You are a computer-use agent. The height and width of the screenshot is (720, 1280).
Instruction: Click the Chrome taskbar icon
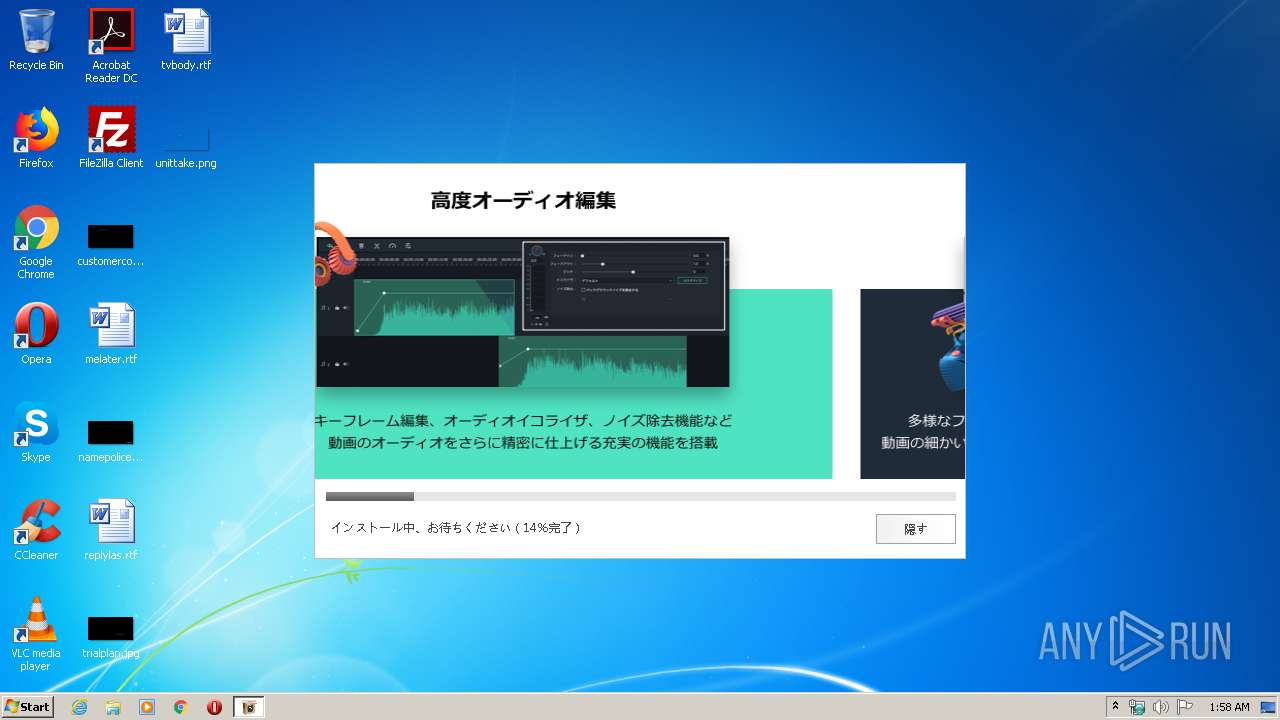point(181,707)
